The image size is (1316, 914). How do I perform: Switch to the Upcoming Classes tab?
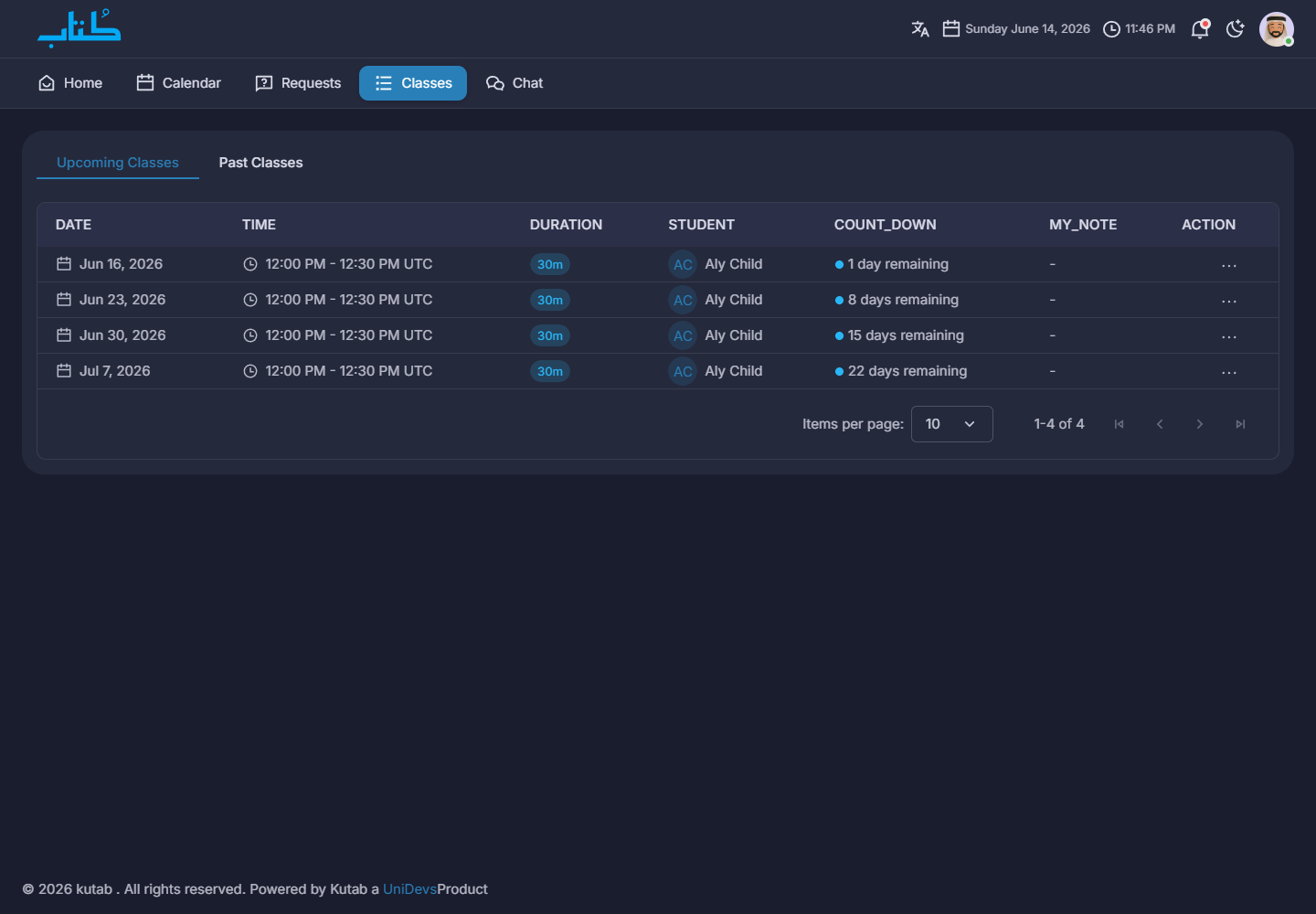click(x=118, y=163)
